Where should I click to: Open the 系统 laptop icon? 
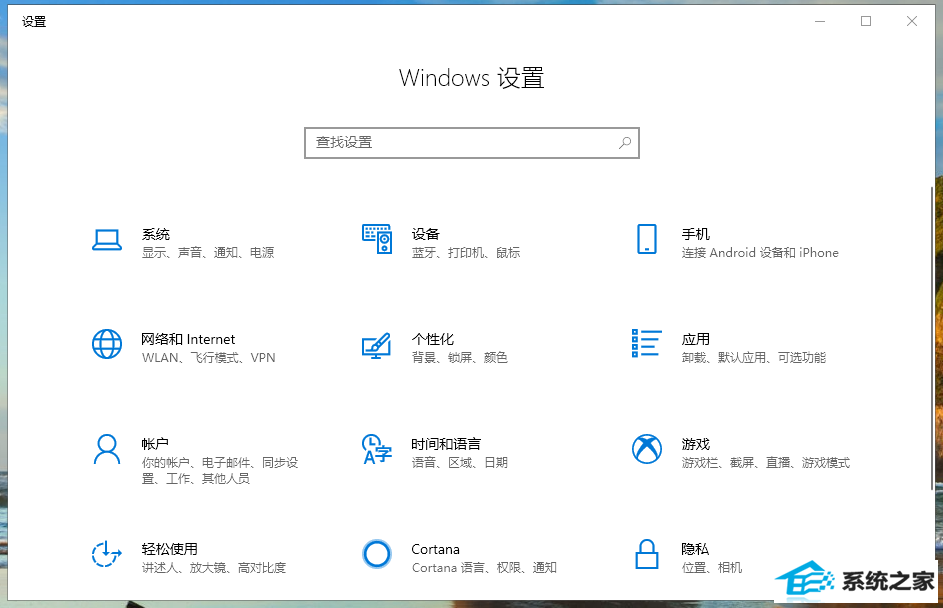tap(107, 239)
